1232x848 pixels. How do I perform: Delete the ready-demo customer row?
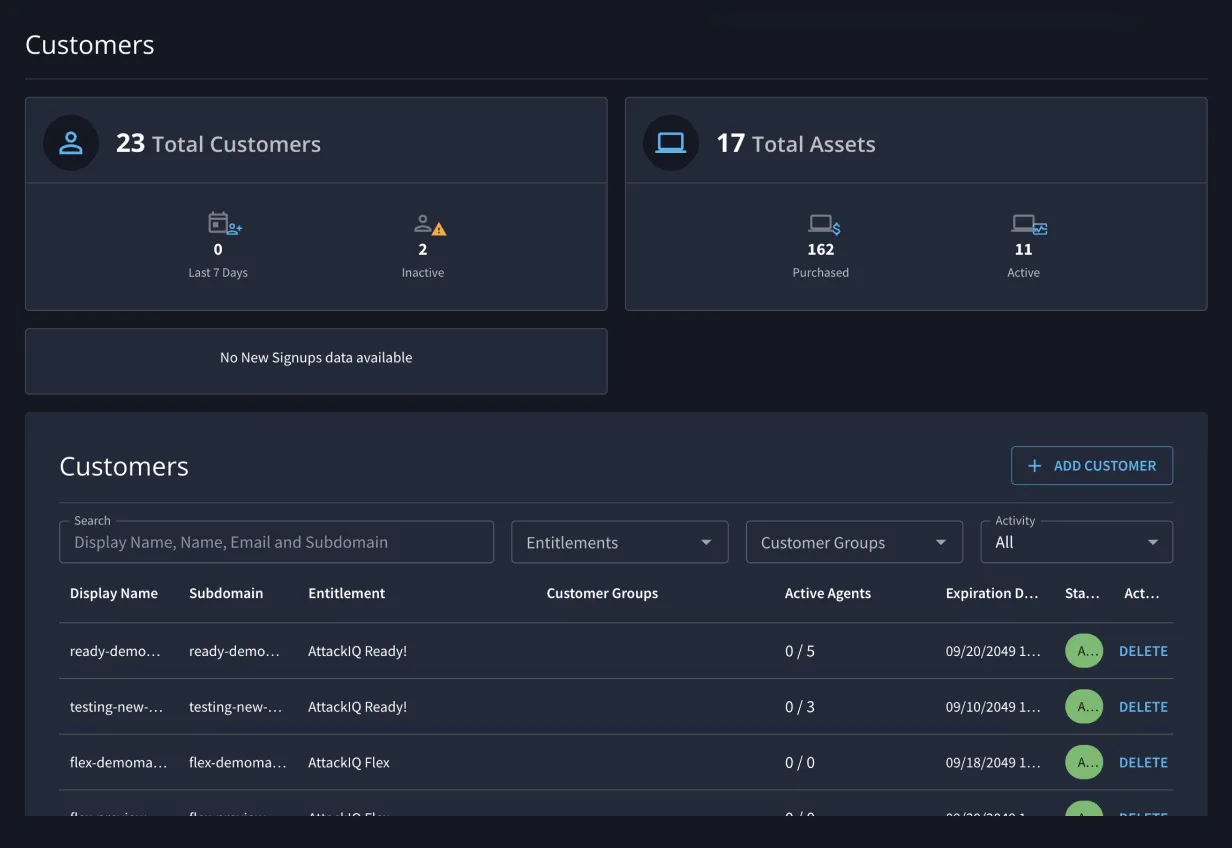click(x=1143, y=651)
